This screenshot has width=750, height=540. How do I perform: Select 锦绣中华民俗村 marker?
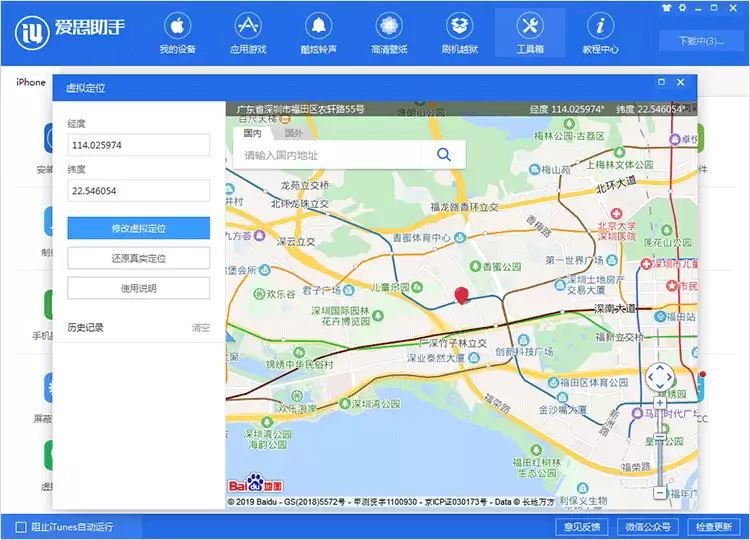point(299,353)
